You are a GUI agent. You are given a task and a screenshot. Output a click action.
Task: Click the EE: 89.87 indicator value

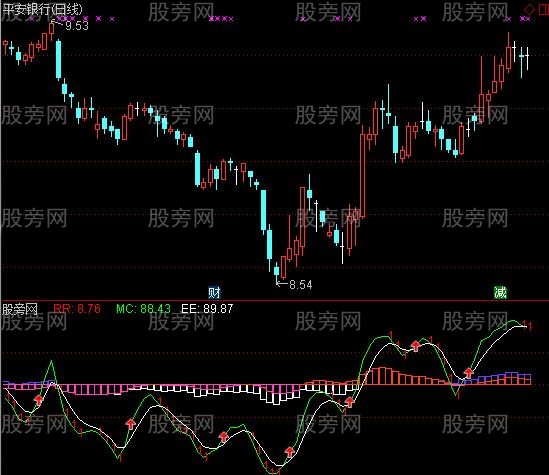coord(207,309)
